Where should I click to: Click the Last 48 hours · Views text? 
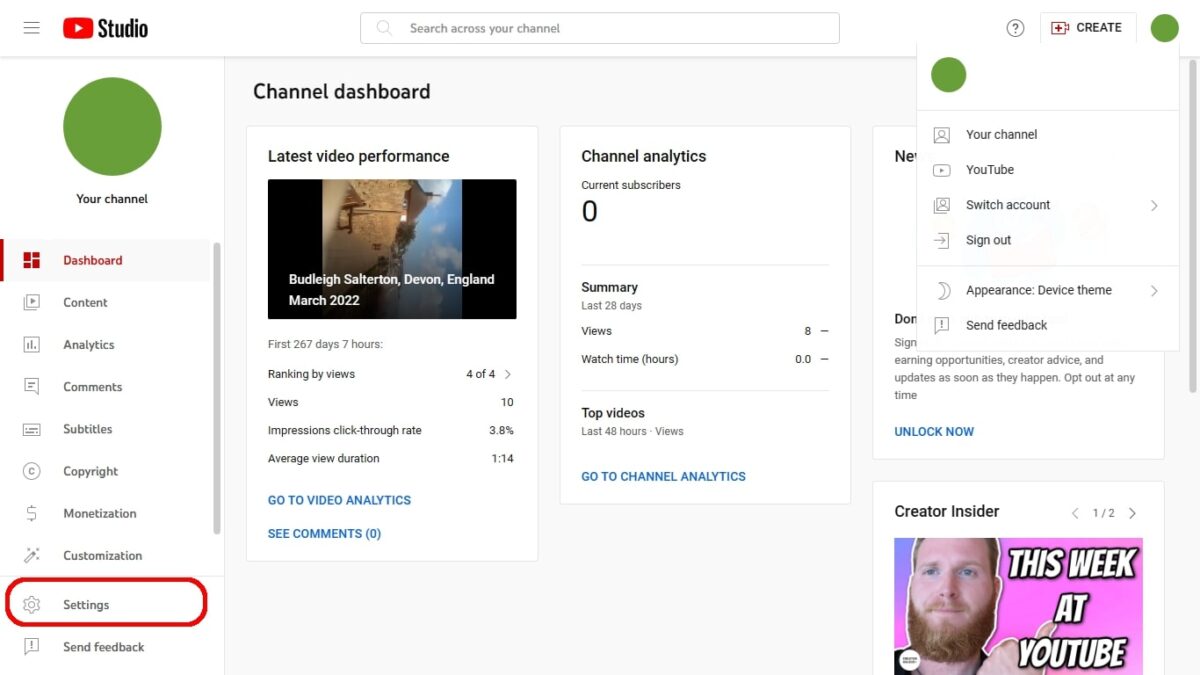pyautogui.click(x=632, y=431)
